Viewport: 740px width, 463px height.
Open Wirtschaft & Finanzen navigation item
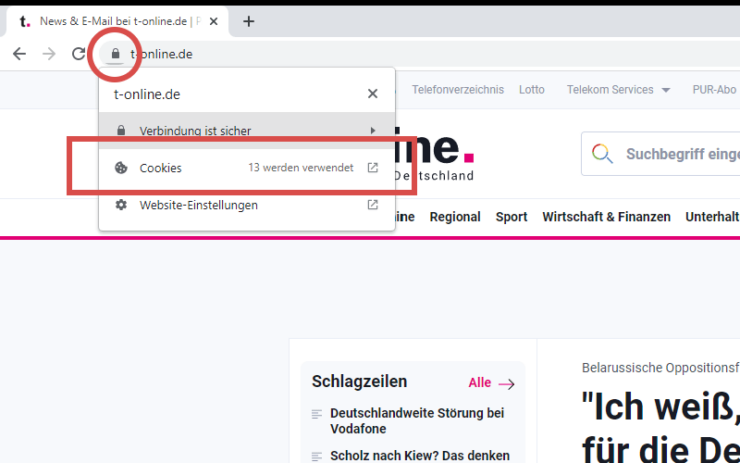click(x=606, y=217)
